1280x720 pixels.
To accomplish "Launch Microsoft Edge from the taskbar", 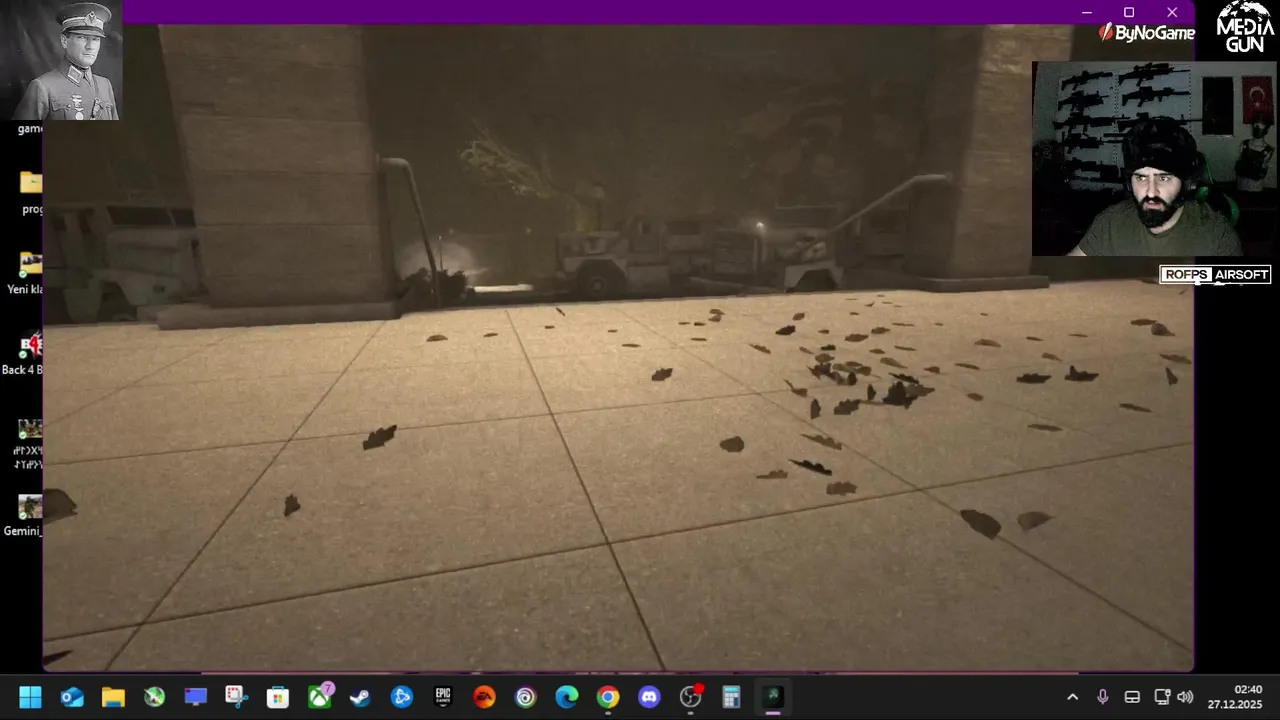I will coord(567,697).
